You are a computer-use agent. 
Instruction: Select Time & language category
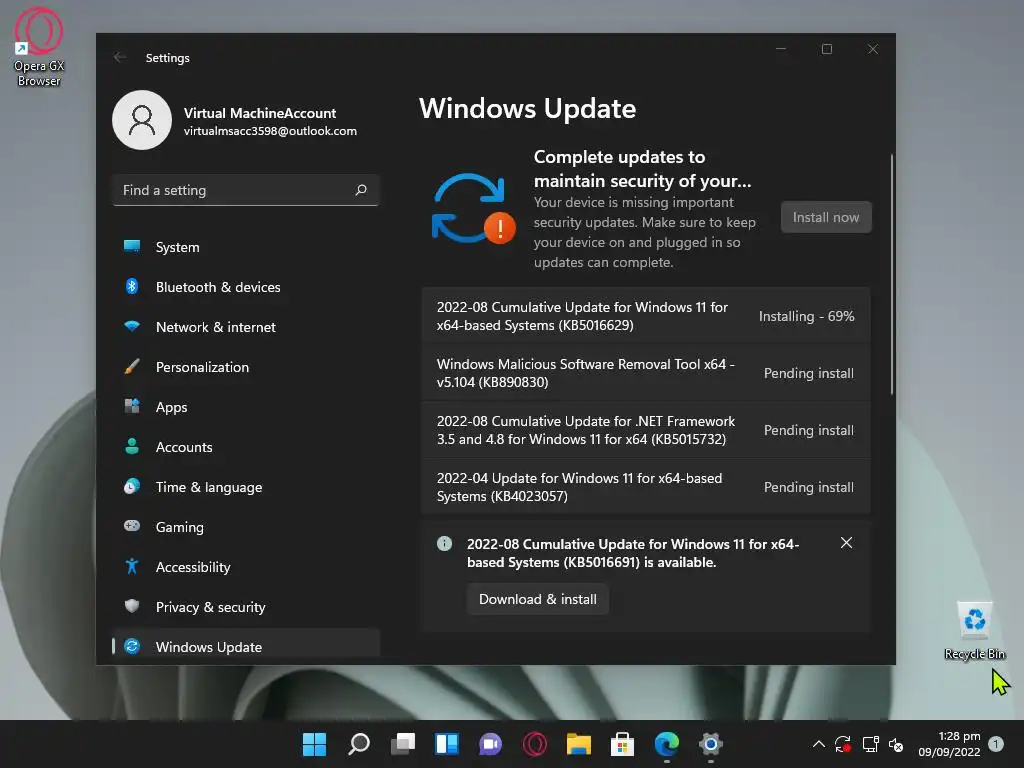pos(246,487)
